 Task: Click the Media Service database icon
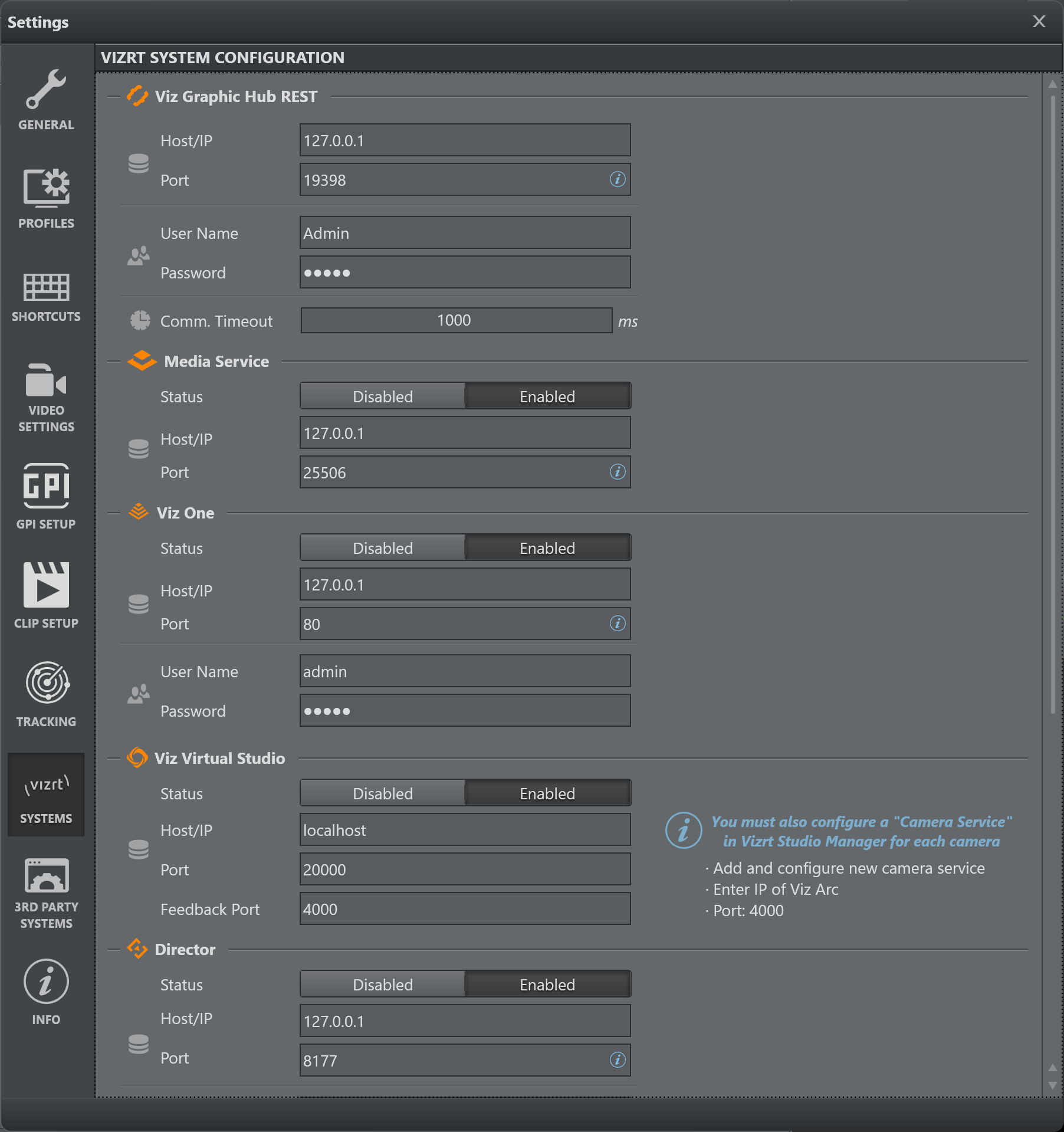[139, 449]
